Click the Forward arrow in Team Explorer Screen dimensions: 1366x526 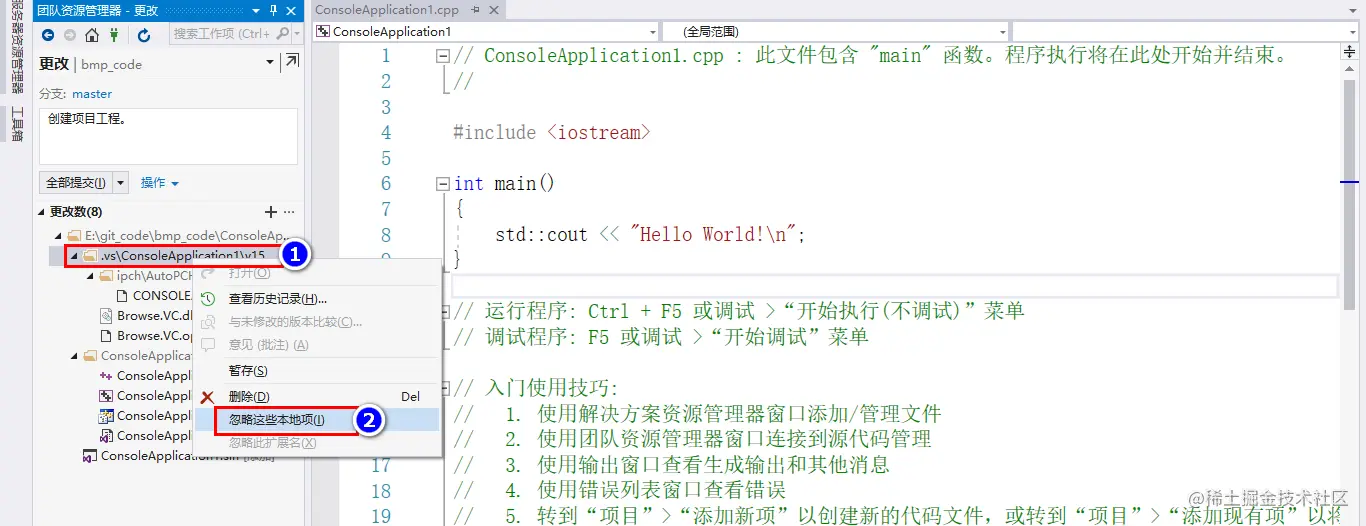click(70, 35)
